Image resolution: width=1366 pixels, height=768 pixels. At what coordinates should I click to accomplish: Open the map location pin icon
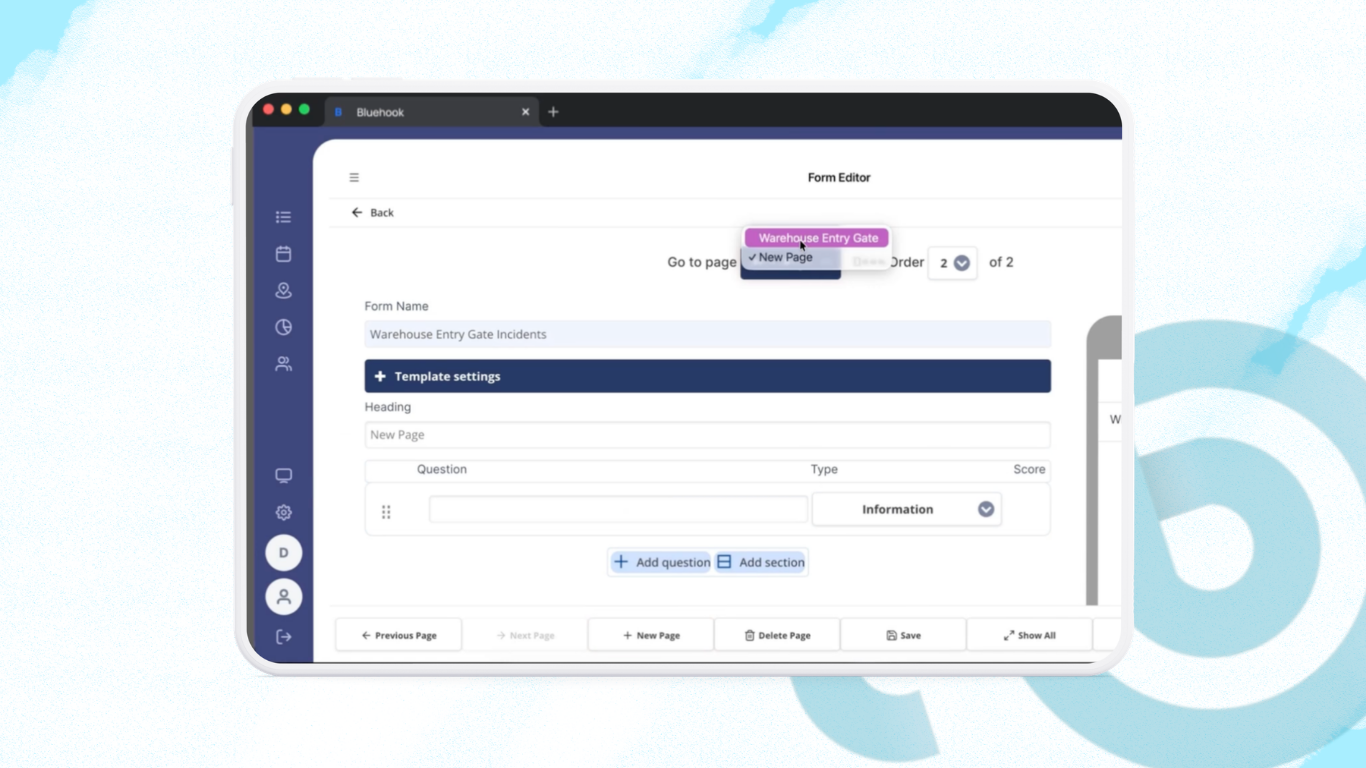tap(283, 291)
